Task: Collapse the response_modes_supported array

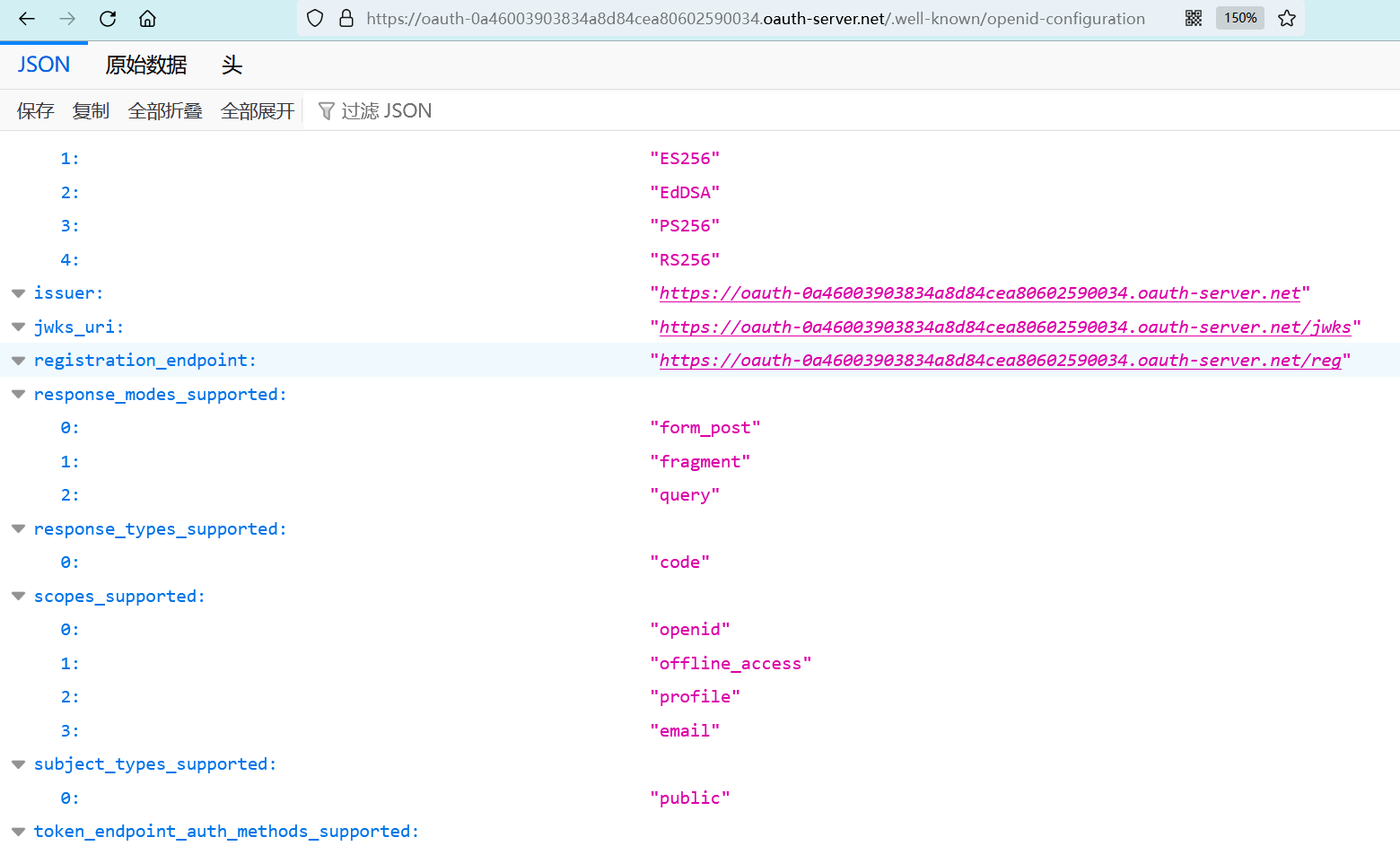Action: tap(18, 395)
